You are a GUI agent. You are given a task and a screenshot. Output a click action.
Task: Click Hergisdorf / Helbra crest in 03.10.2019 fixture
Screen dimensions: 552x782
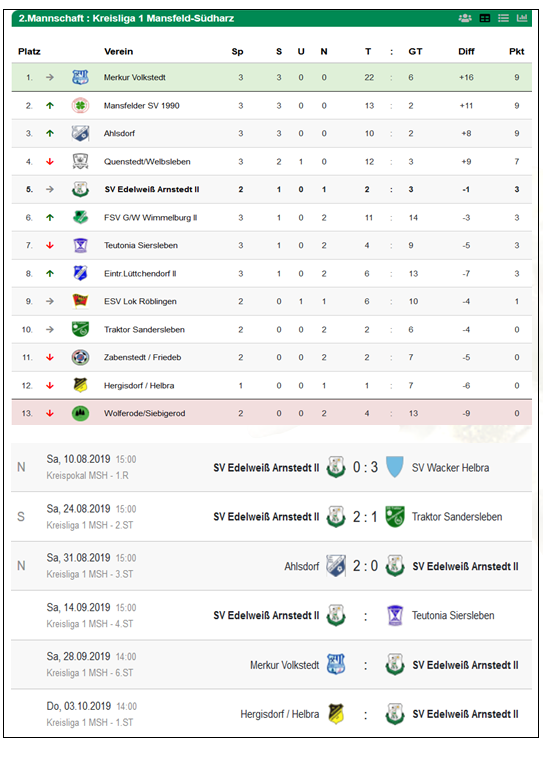click(x=336, y=714)
